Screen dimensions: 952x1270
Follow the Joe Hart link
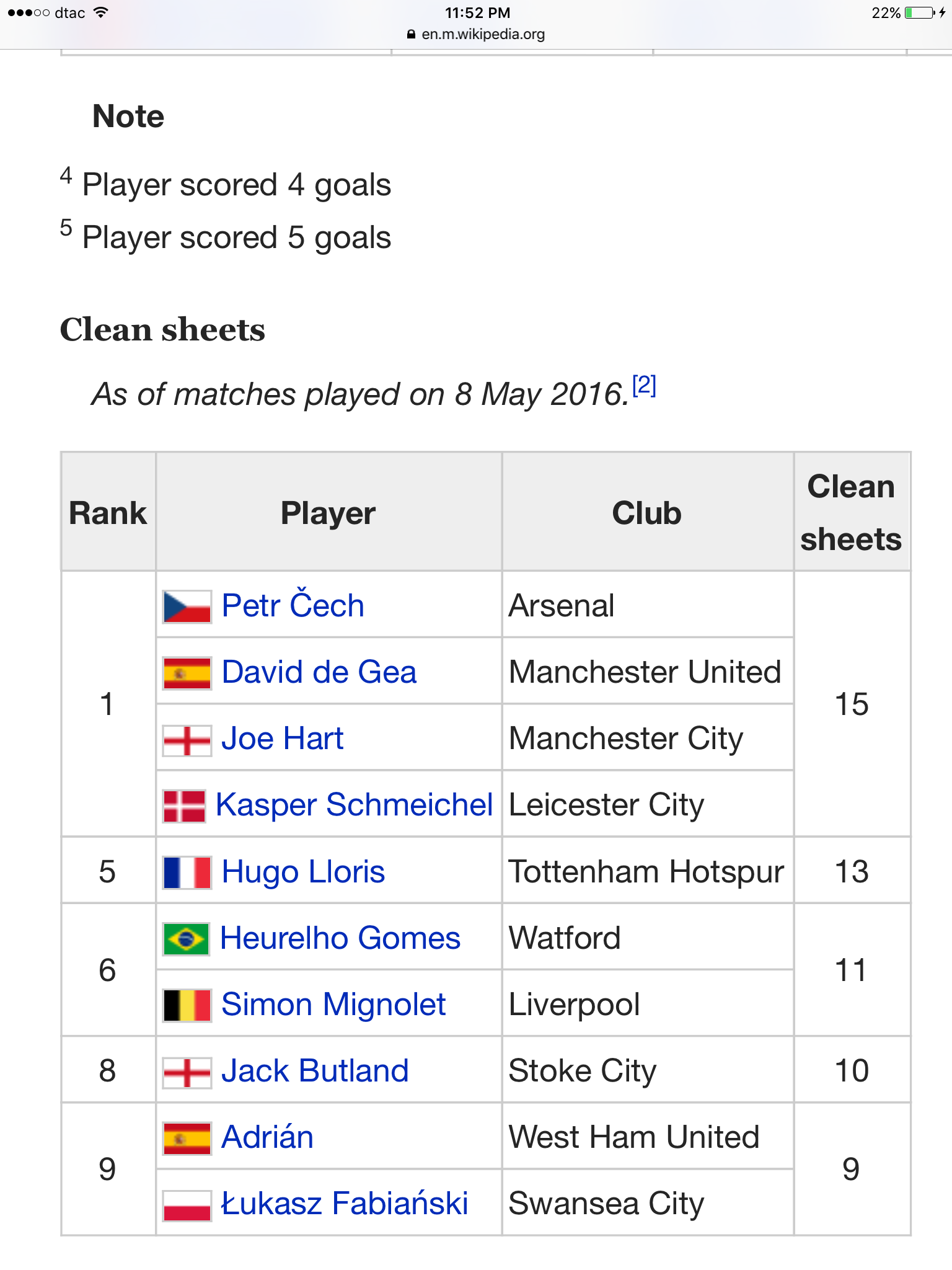[x=282, y=739]
